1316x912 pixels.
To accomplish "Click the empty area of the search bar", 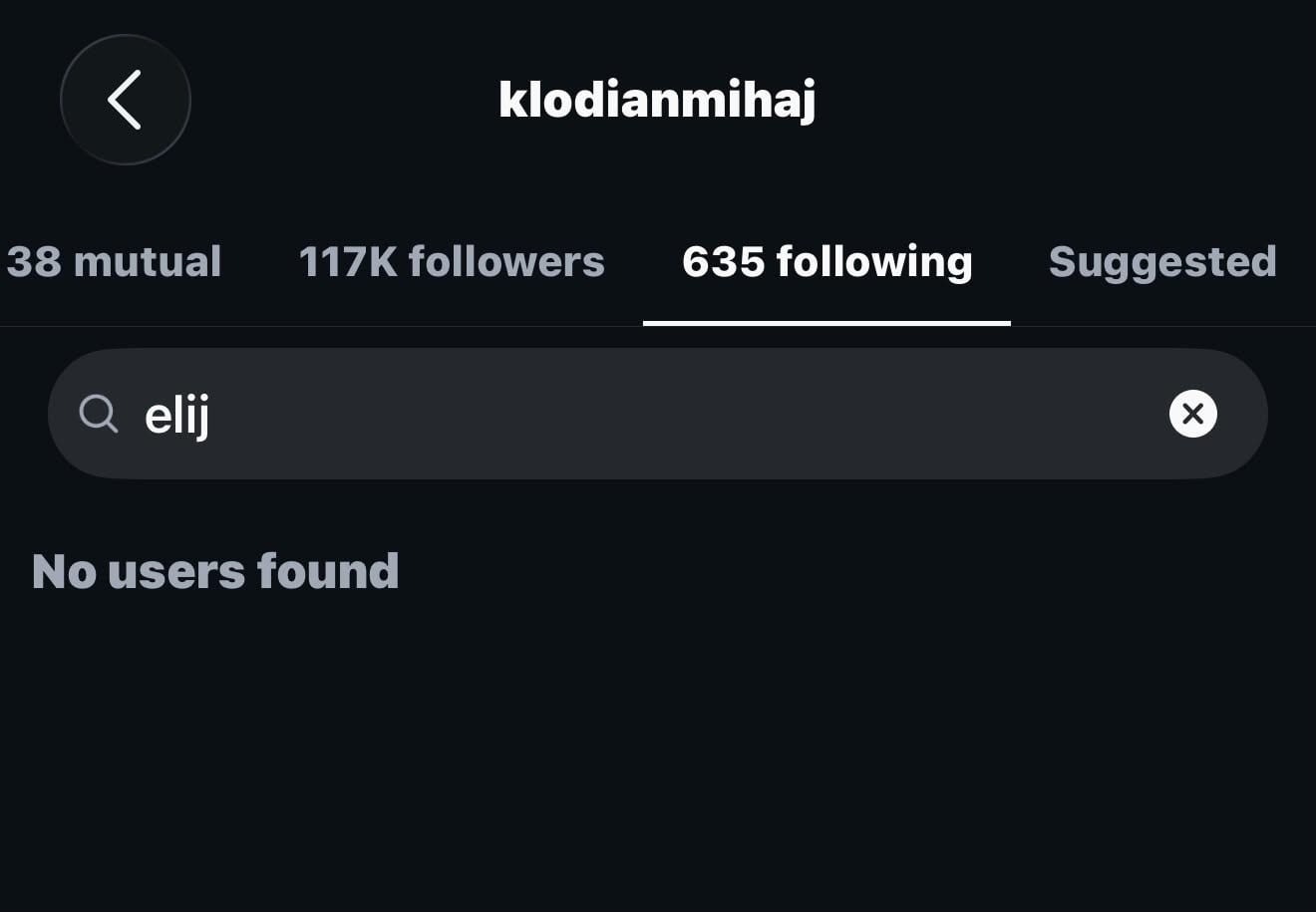I will coord(688,414).
